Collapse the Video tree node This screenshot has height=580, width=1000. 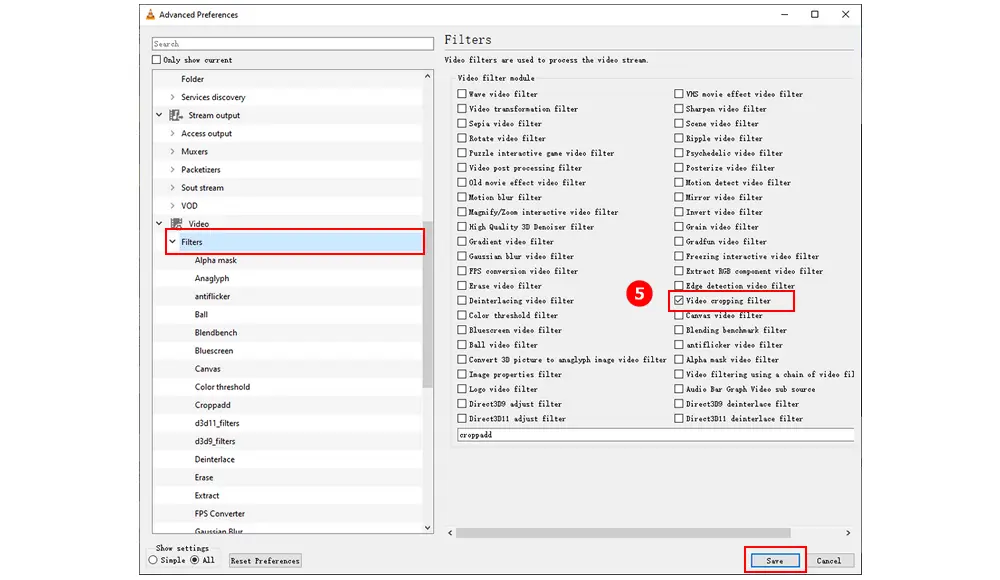tap(159, 223)
